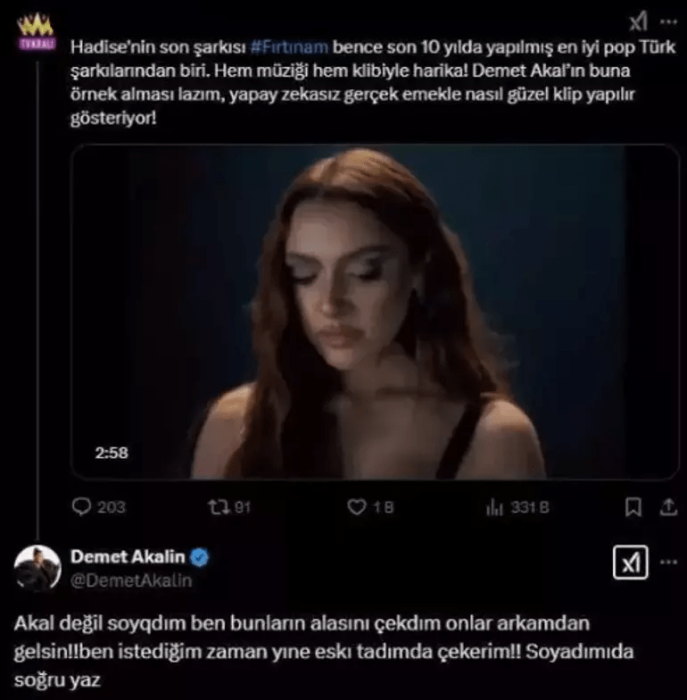Open the crown avatar of the original poster
Viewport: 687px width, 700px height.
point(37,30)
